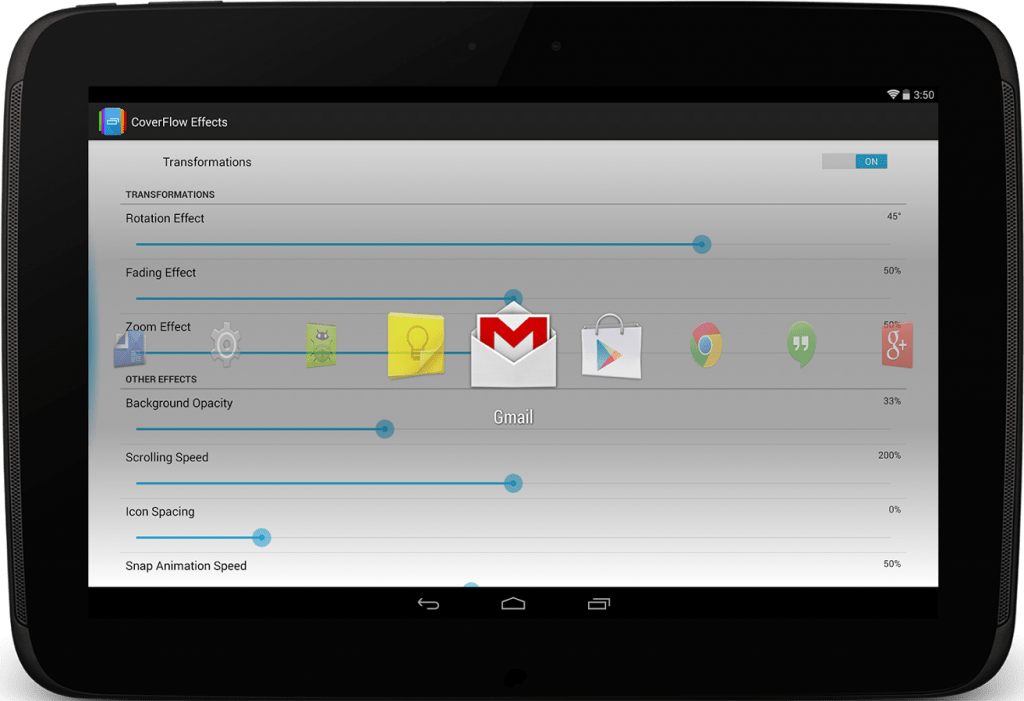Open the yellow Google Keep icon

tap(416, 345)
